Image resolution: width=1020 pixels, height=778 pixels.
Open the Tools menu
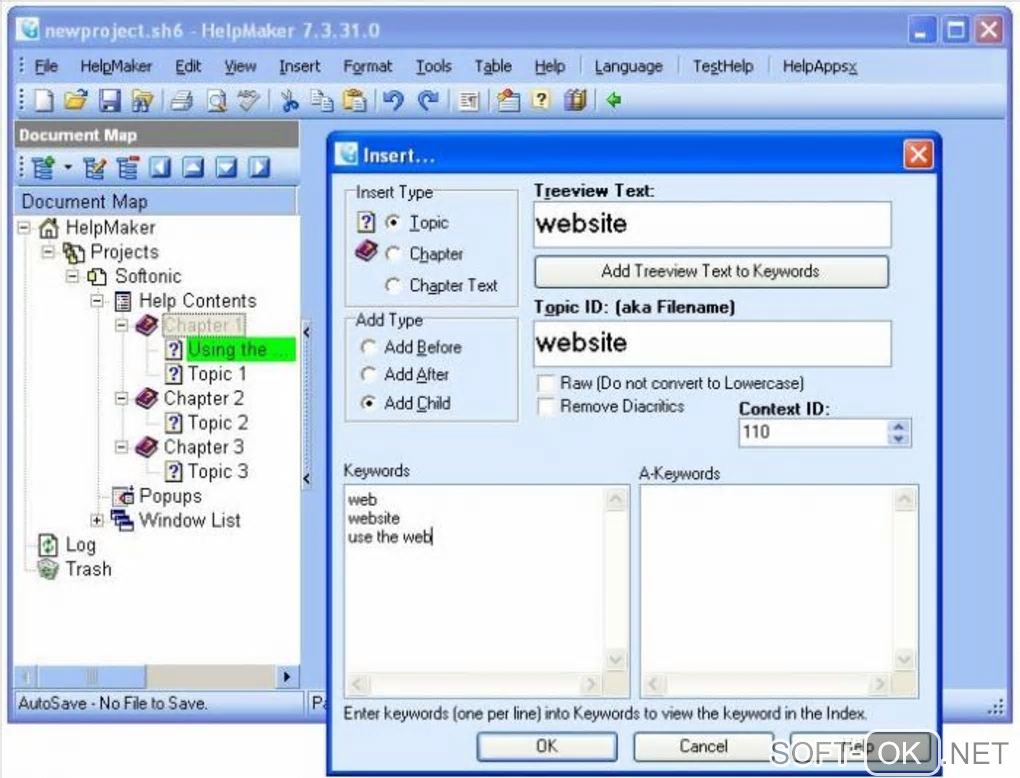[433, 66]
